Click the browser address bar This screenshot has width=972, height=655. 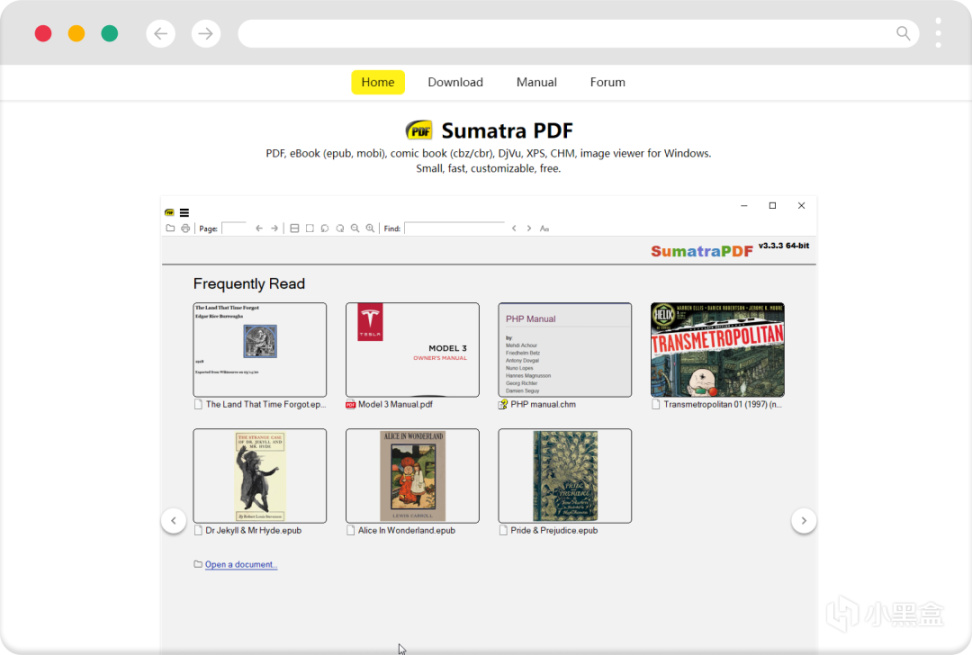coord(578,33)
